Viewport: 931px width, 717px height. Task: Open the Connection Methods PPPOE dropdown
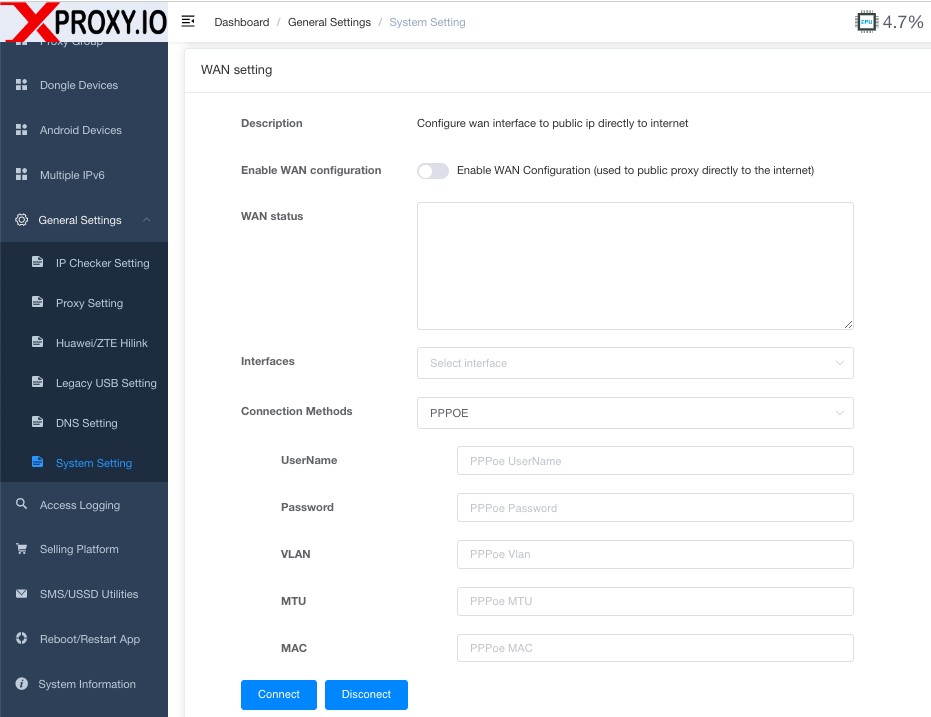635,413
